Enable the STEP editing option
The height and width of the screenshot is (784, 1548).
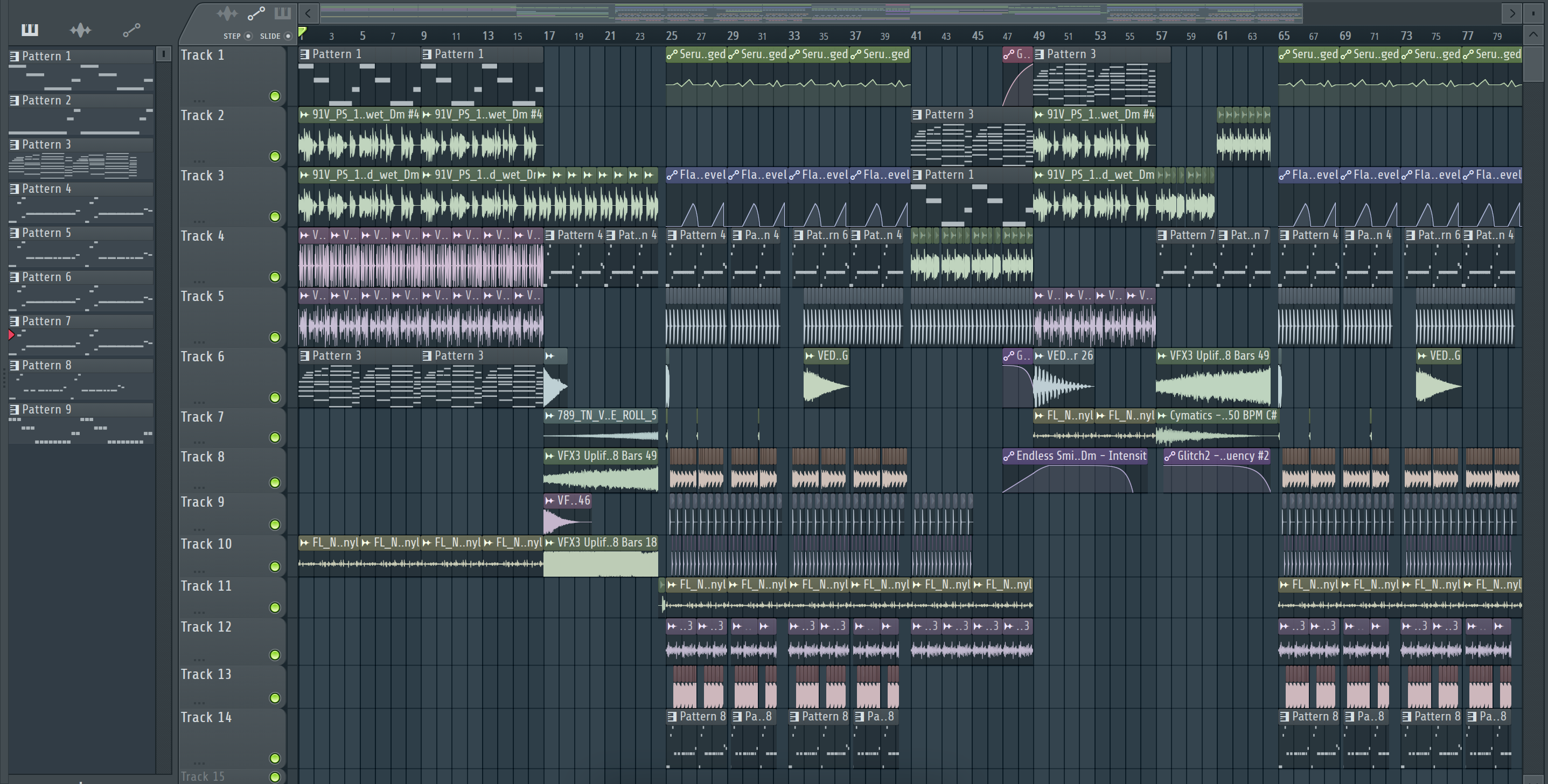click(248, 36)
